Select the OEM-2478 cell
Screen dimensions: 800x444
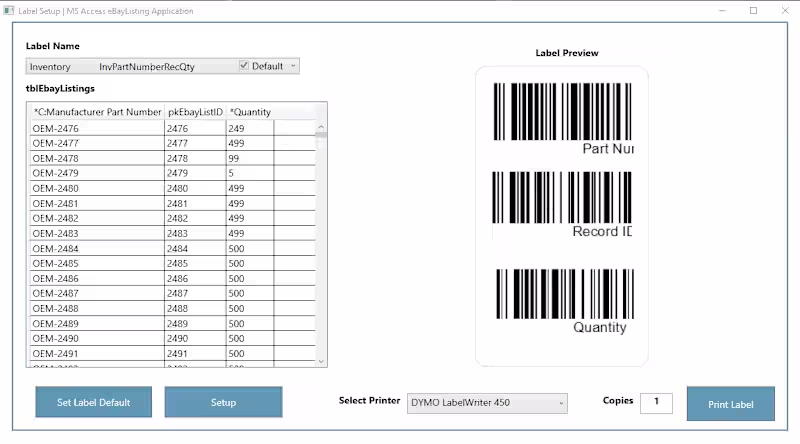(x=97, y=158)
